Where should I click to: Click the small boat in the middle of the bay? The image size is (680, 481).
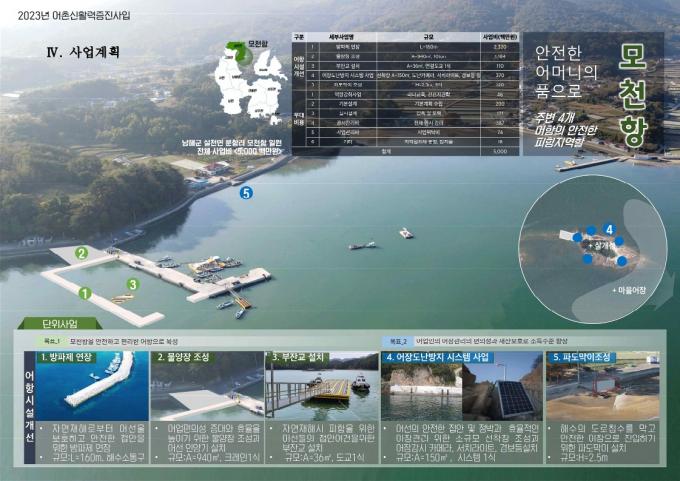pos(406,234)
